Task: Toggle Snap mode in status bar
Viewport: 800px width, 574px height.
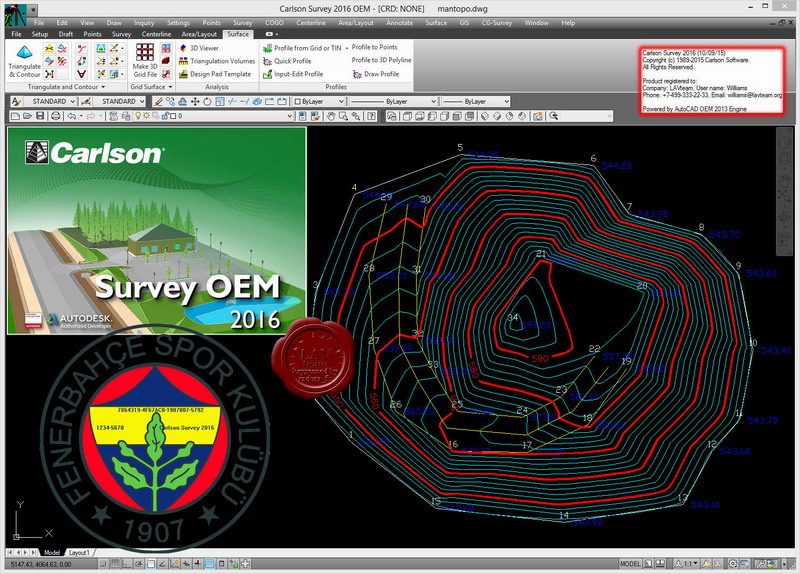Action: tap(104, 564)
